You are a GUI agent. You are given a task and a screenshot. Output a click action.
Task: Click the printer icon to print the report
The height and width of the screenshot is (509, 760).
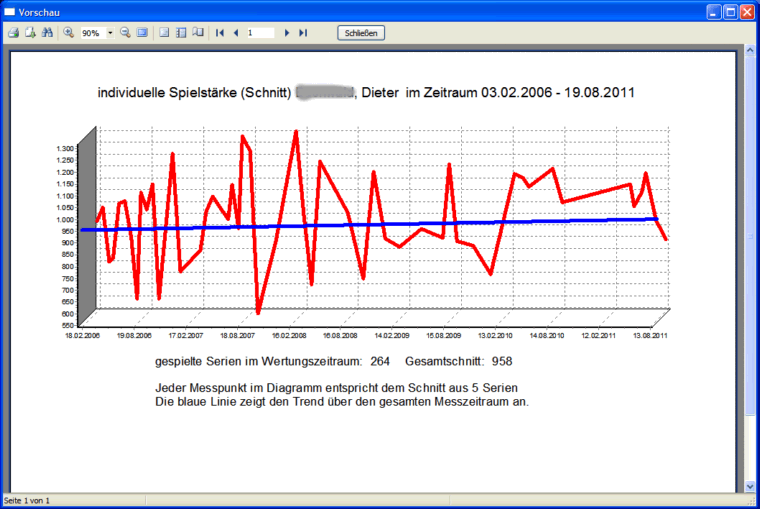coord(14,33)
